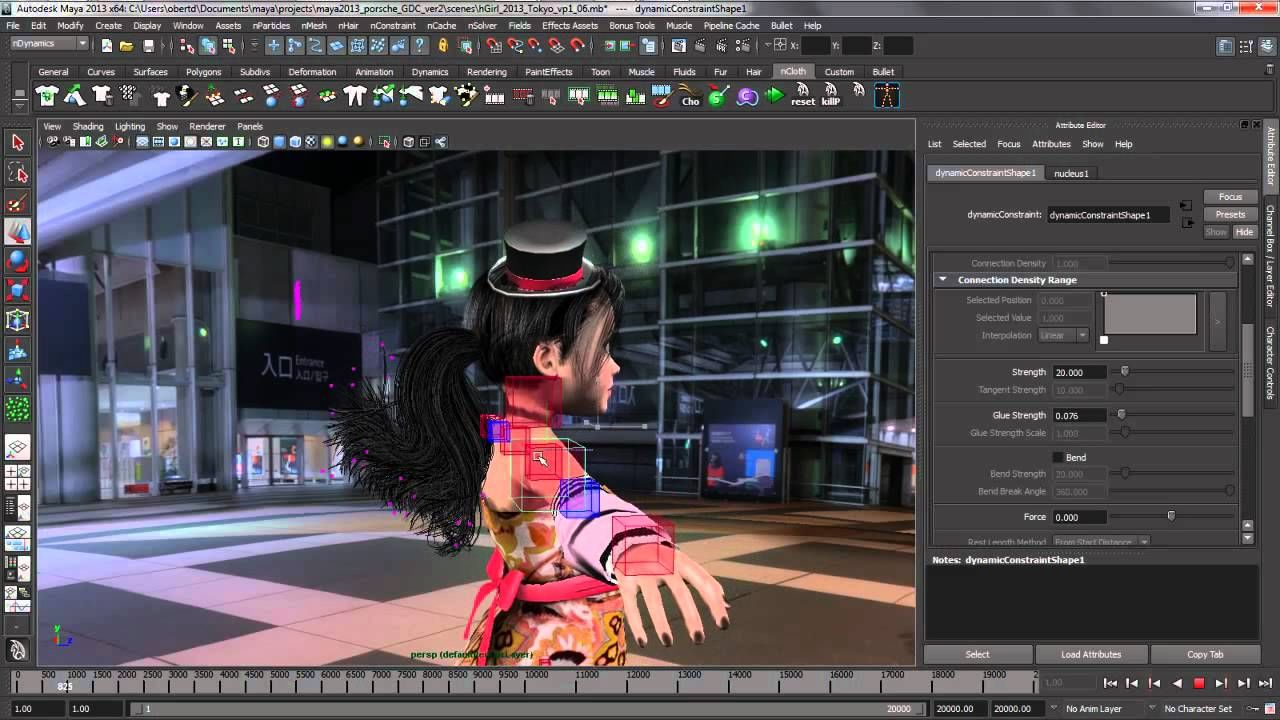The width and height of the screenshot is (1280, 720).
Task: Open the Interpolation dropdown set to Linear
Action: (1063, 335)
